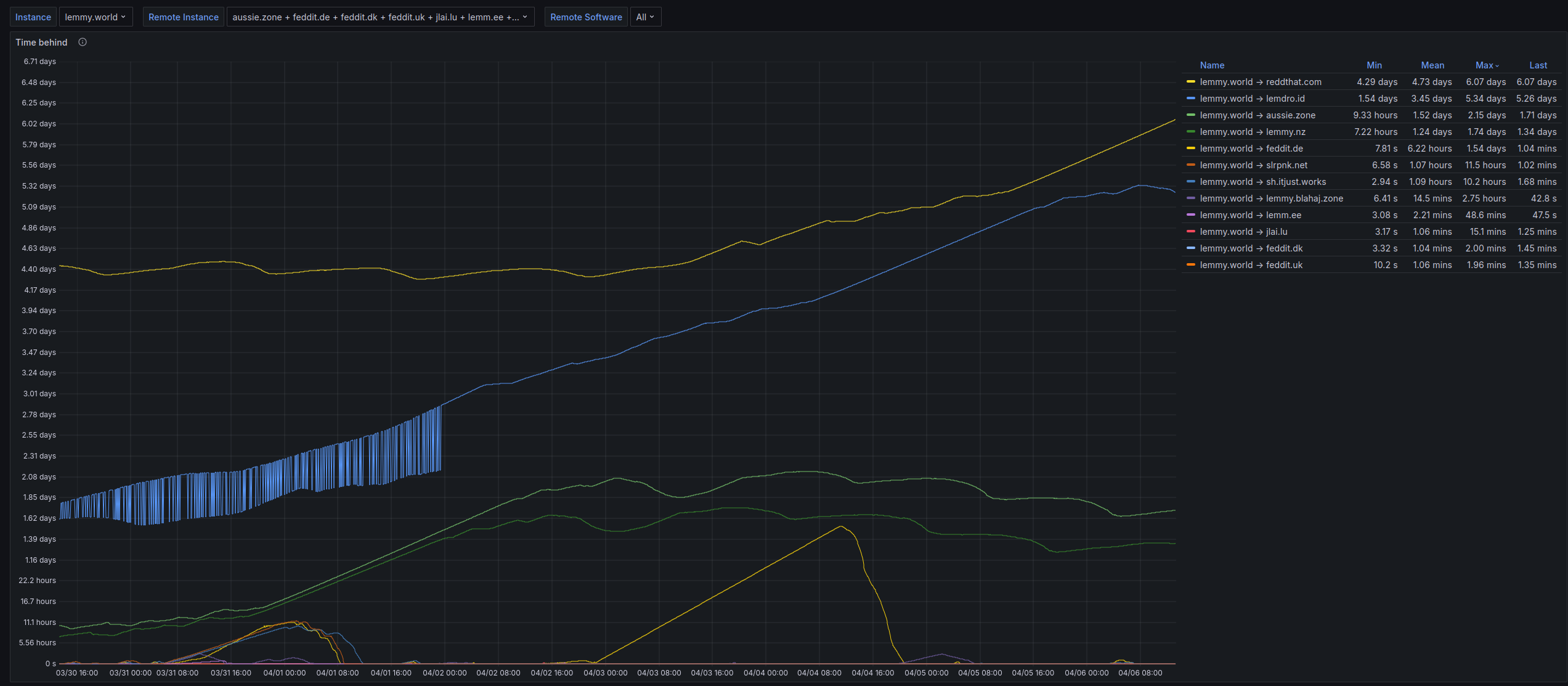Isolate the lemmy.world → lemm.ee series
The image size is (1568, 686).
pyautogui.click(x=1251, y=215)
